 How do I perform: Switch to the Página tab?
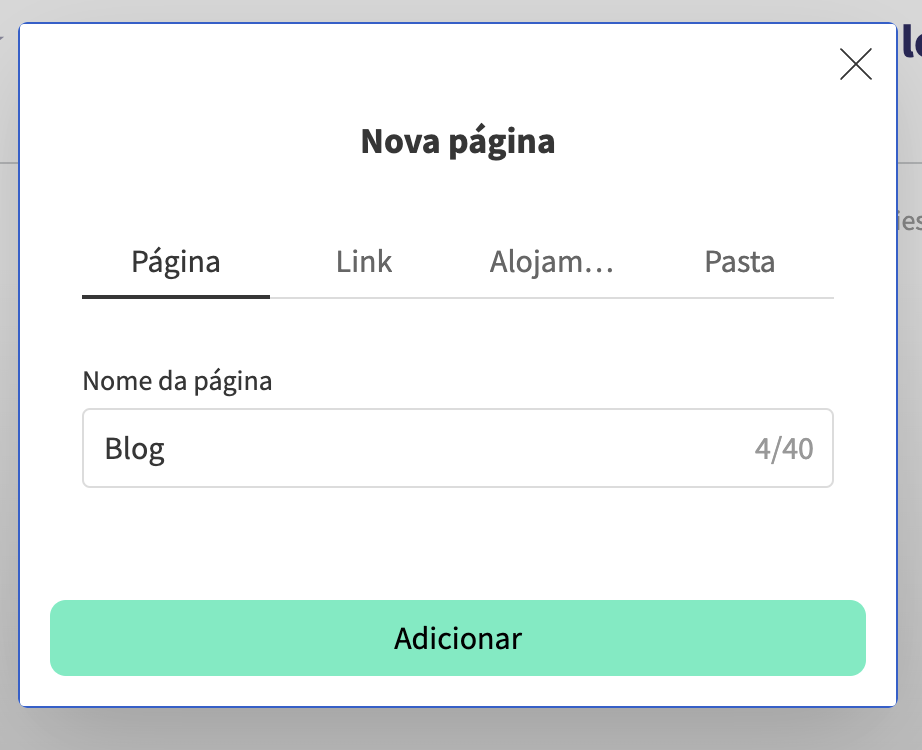click(175, 261)
